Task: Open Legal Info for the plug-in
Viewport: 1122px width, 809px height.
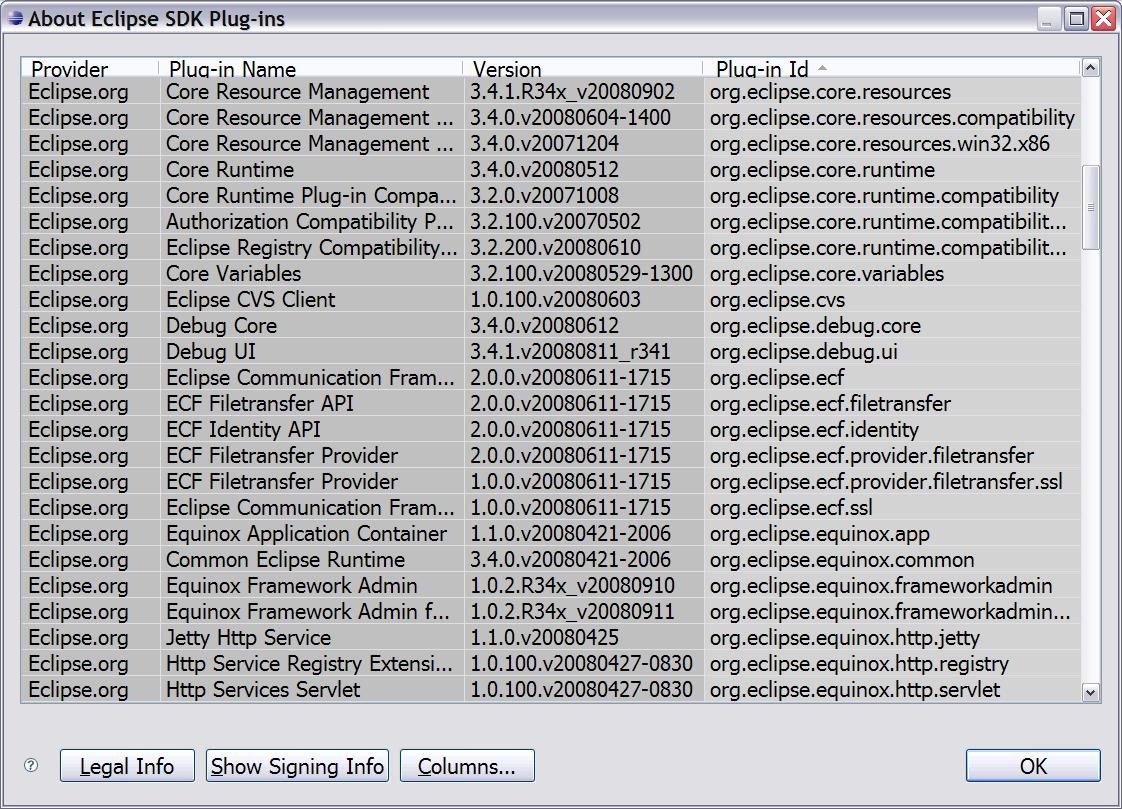Action: coord(127,766)
